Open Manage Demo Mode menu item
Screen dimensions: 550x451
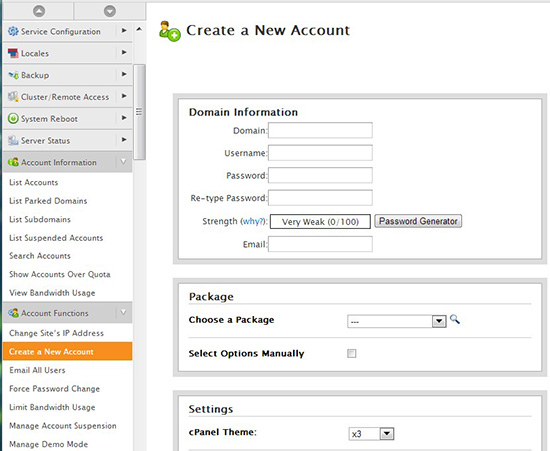pos(48,444)
